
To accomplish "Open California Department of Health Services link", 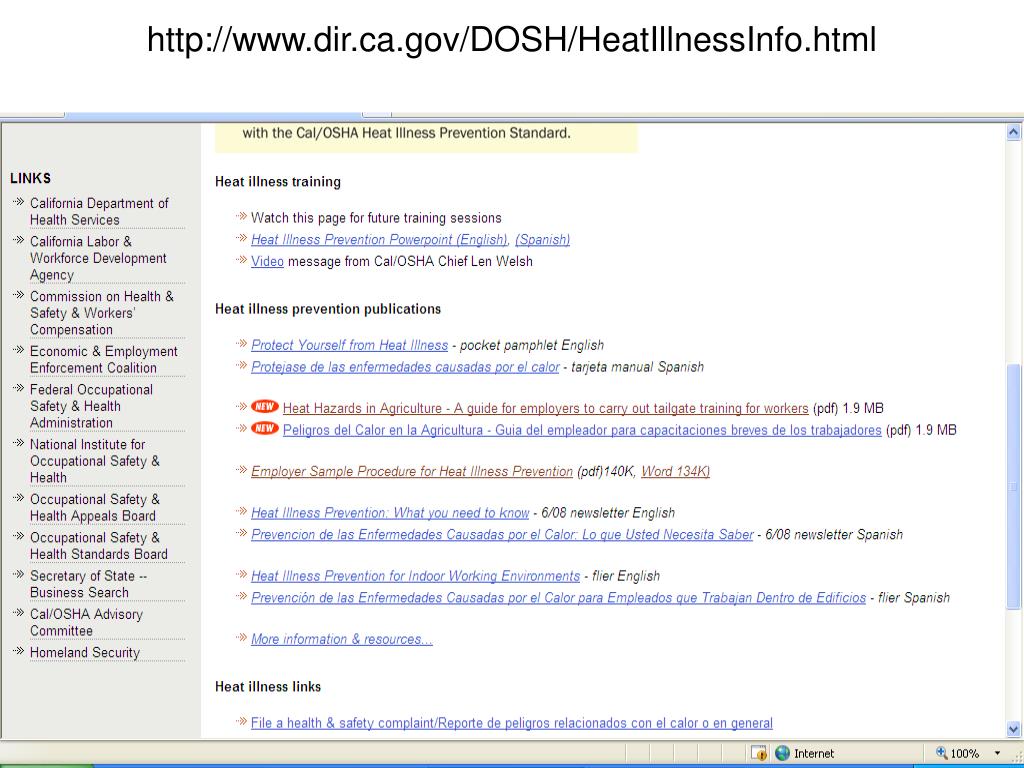I will coord(99,212).
